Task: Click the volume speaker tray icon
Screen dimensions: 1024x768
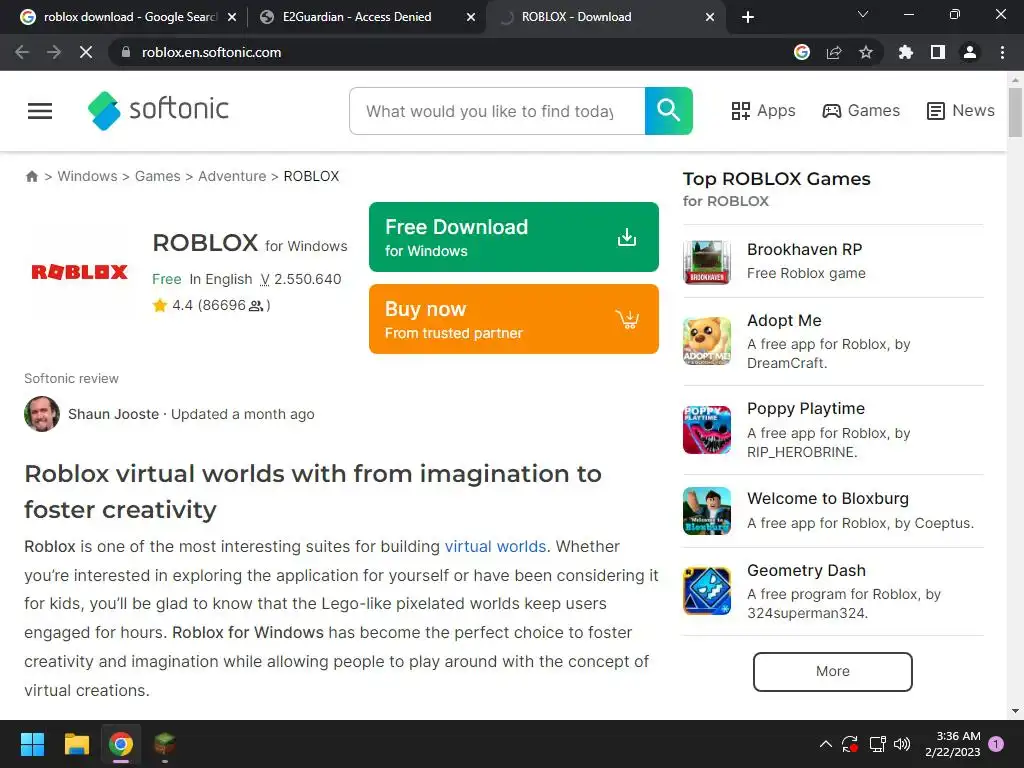Action: click(902, 744)
